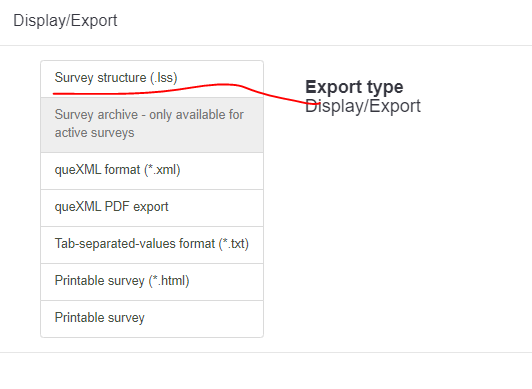Select Tab-separated-values format (*.txt)
532x389 pixels.
pos(152,245)
